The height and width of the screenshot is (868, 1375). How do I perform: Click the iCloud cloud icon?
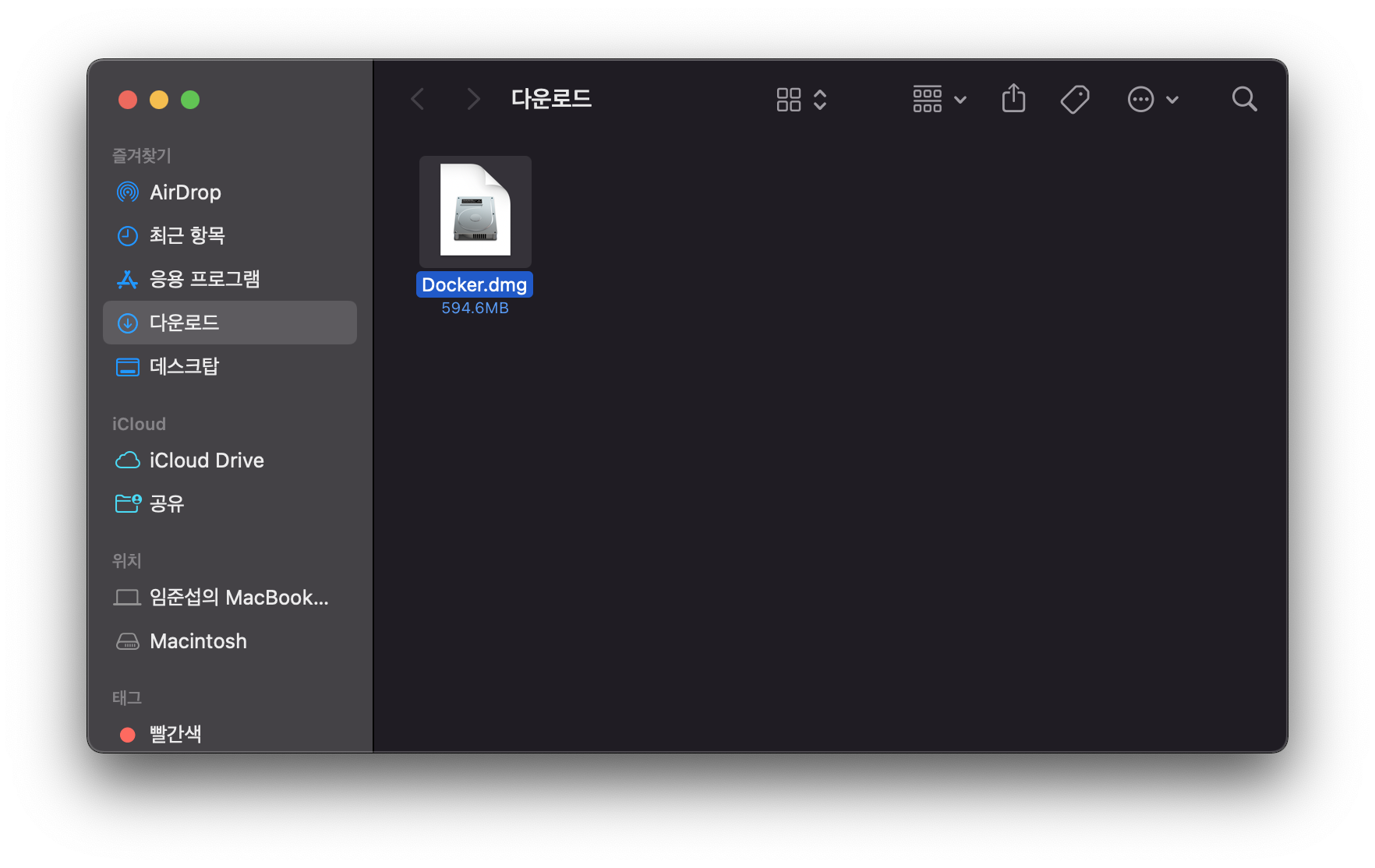(x=128, y=460)
